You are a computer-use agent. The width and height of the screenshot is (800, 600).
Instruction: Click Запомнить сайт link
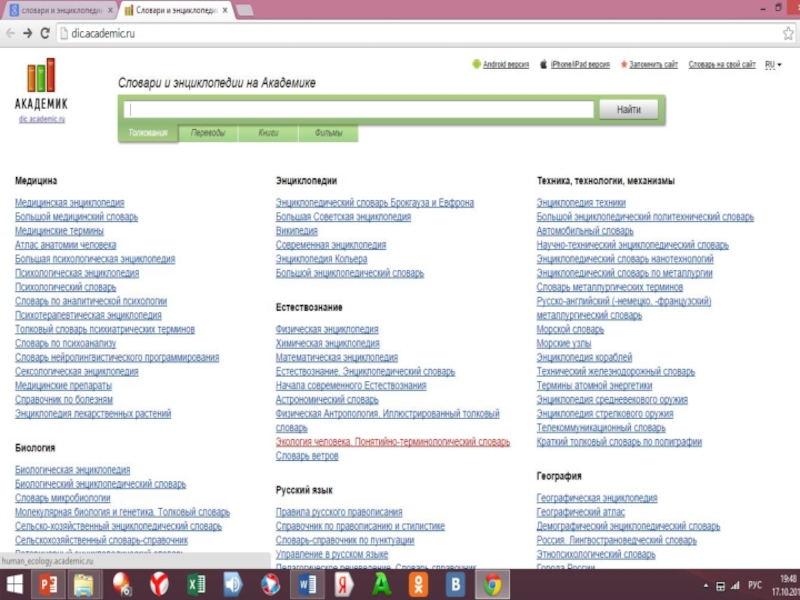pos(653,64)
